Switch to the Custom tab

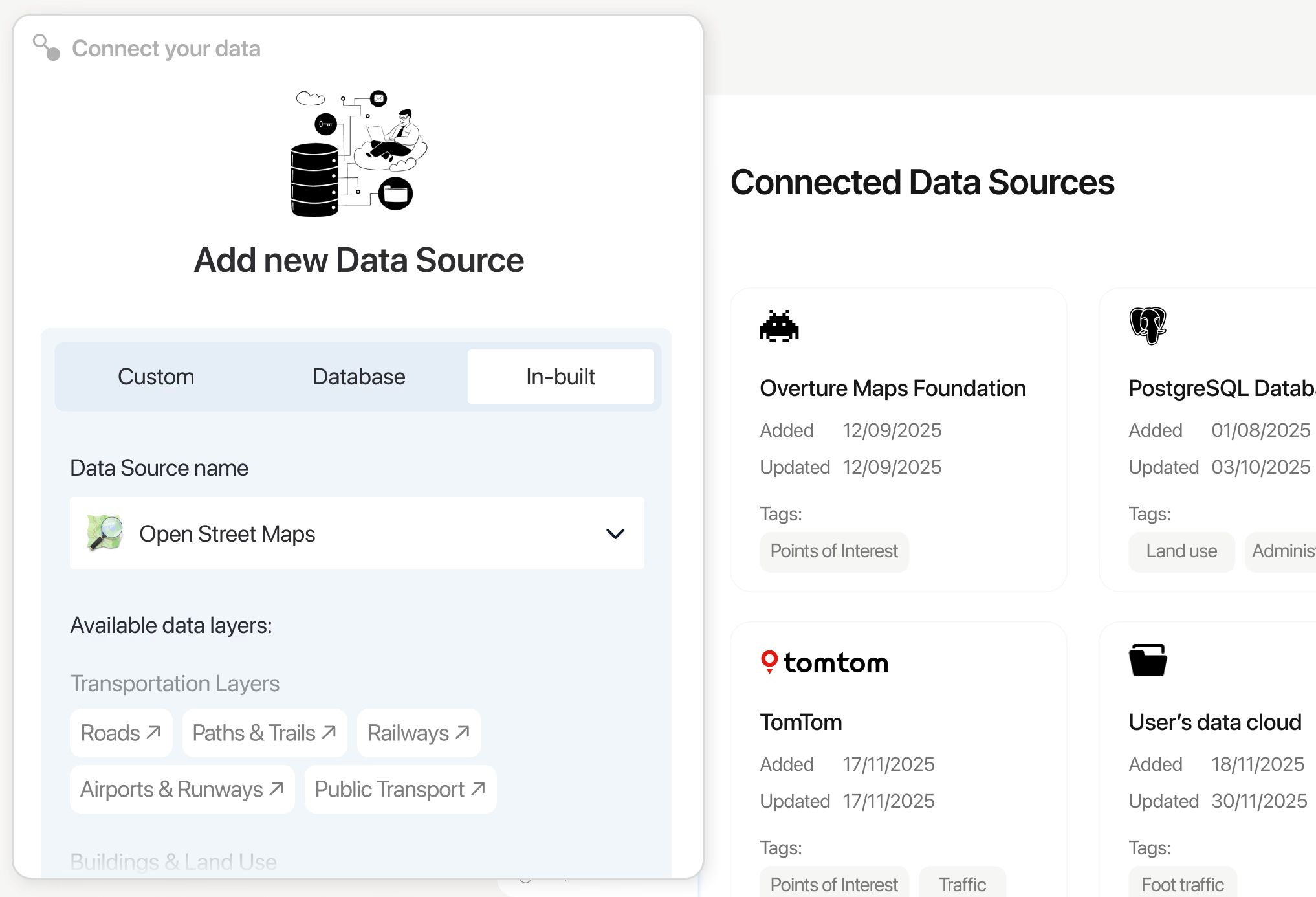[x=156, y=377]
